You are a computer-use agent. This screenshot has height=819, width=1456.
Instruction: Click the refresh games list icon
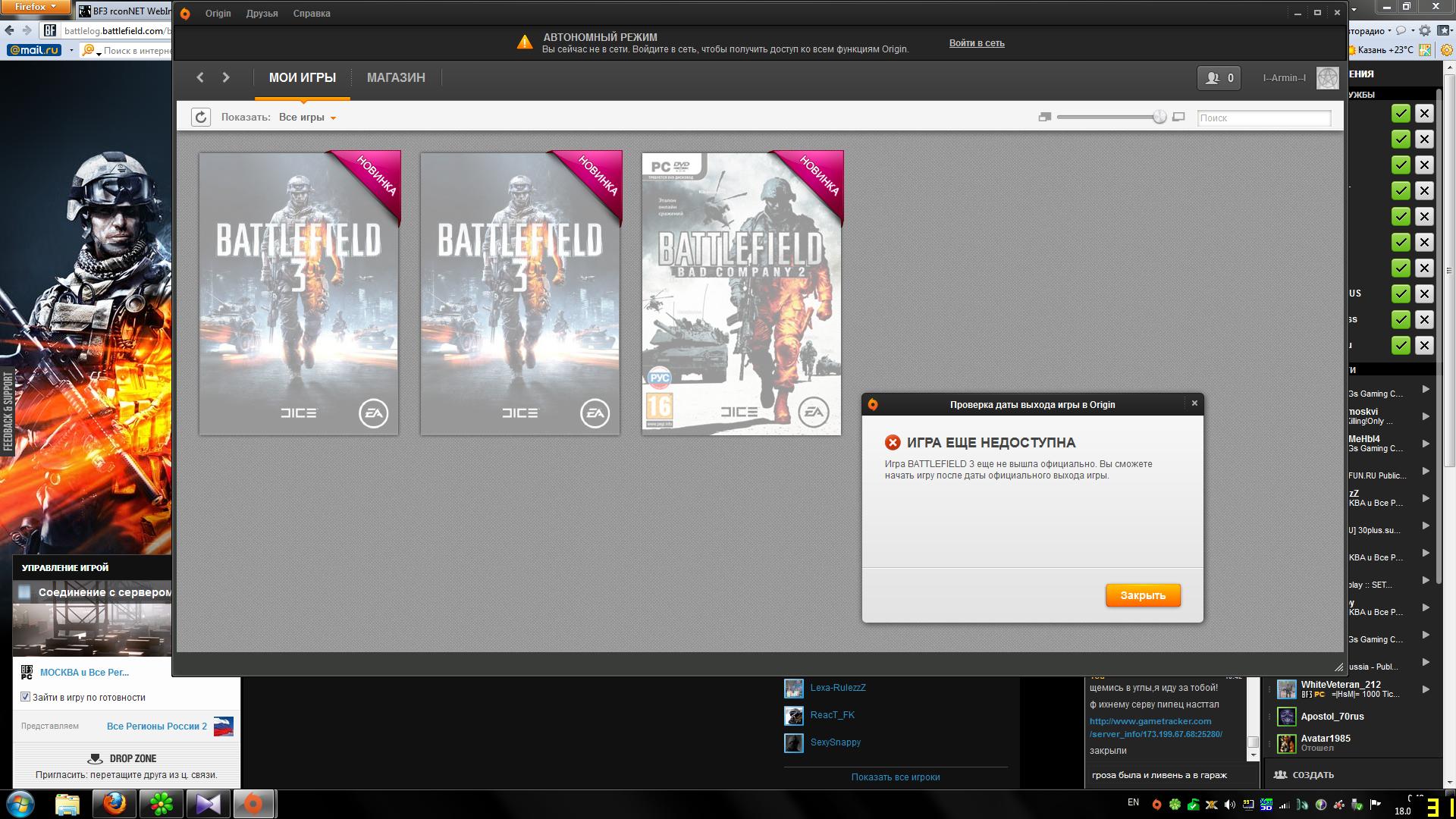coord(200,117)
